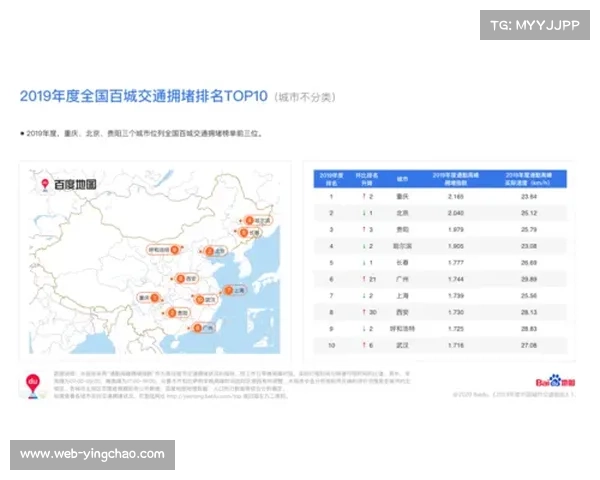Screen dimensions: 600x480
Task: Click the speed value 28.13 in 西安 row
Action: tap(529, 312)
